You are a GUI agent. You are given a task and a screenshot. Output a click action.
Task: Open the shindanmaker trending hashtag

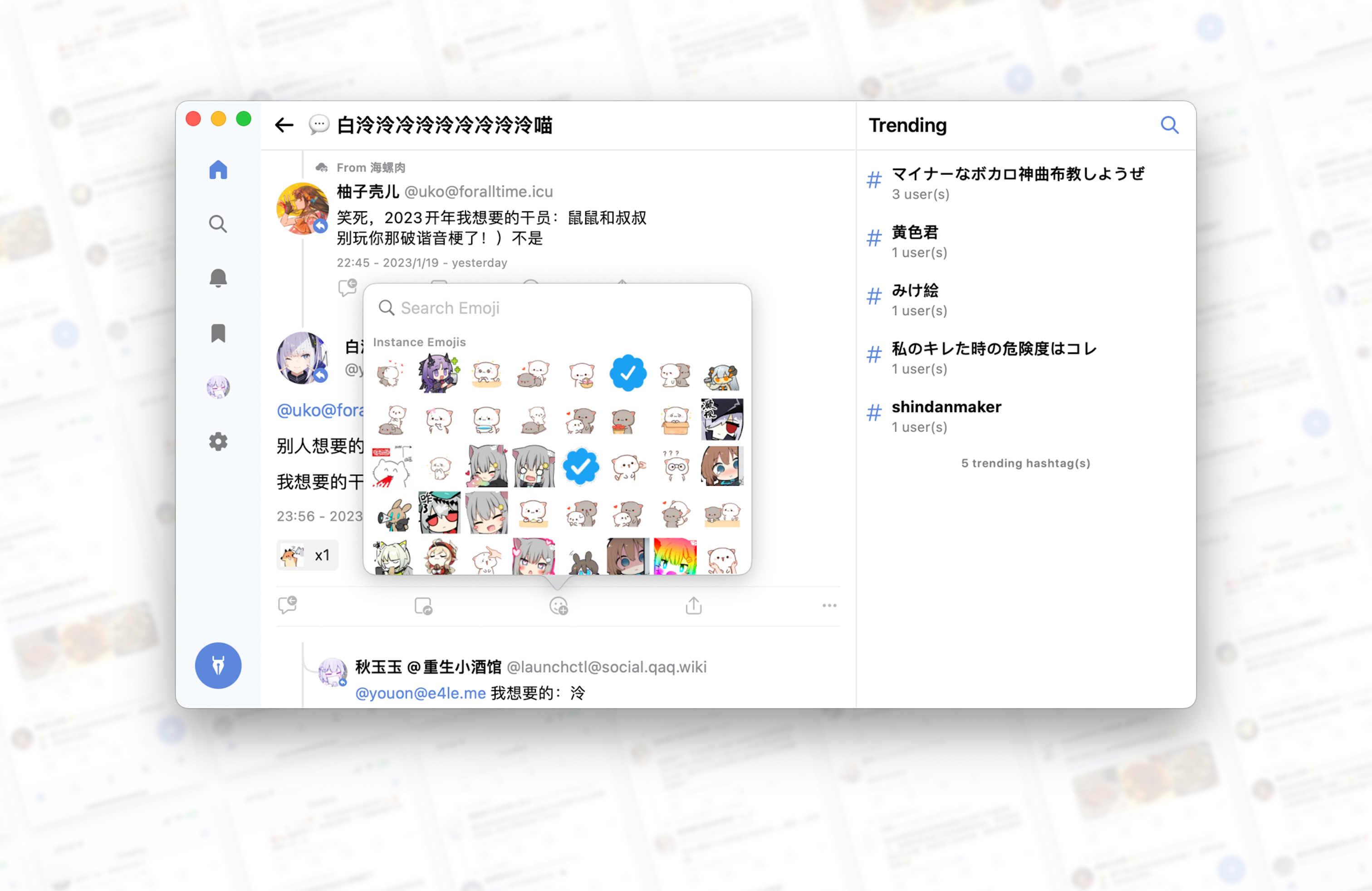tap(946, 407)
